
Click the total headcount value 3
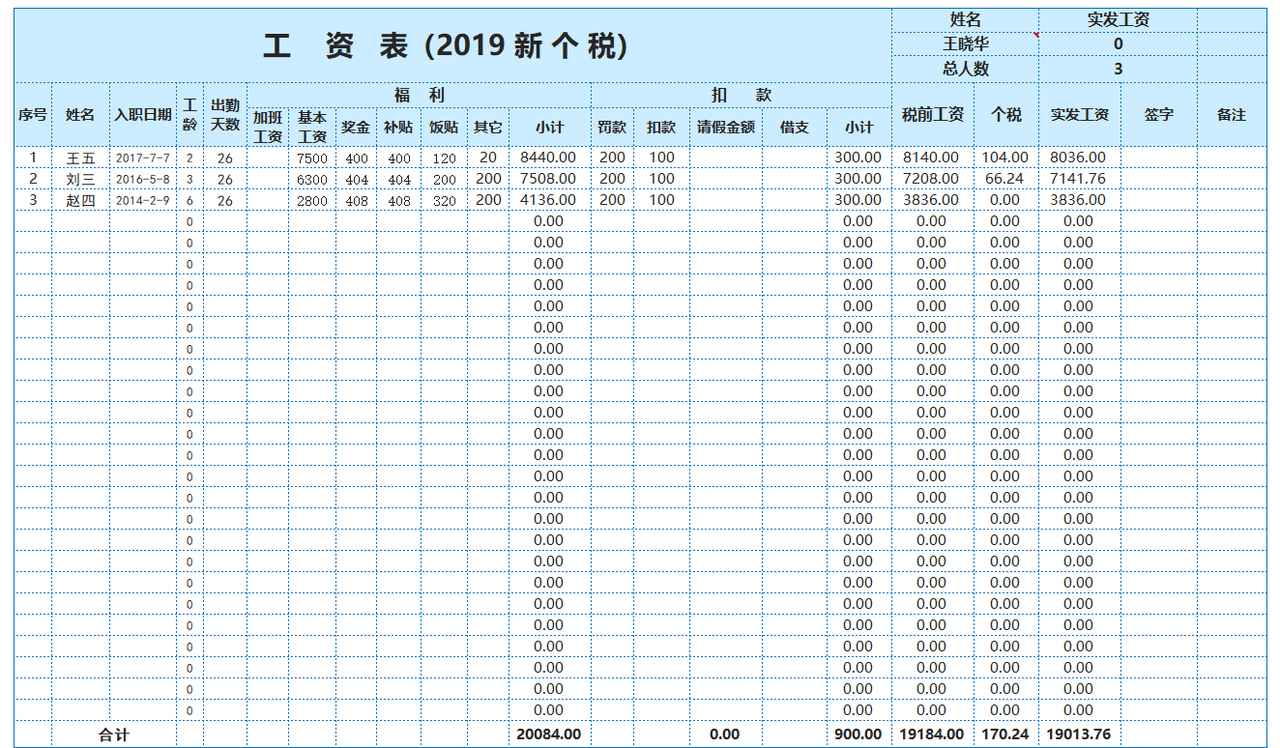pyautogui.click(x=1118, y=69)
